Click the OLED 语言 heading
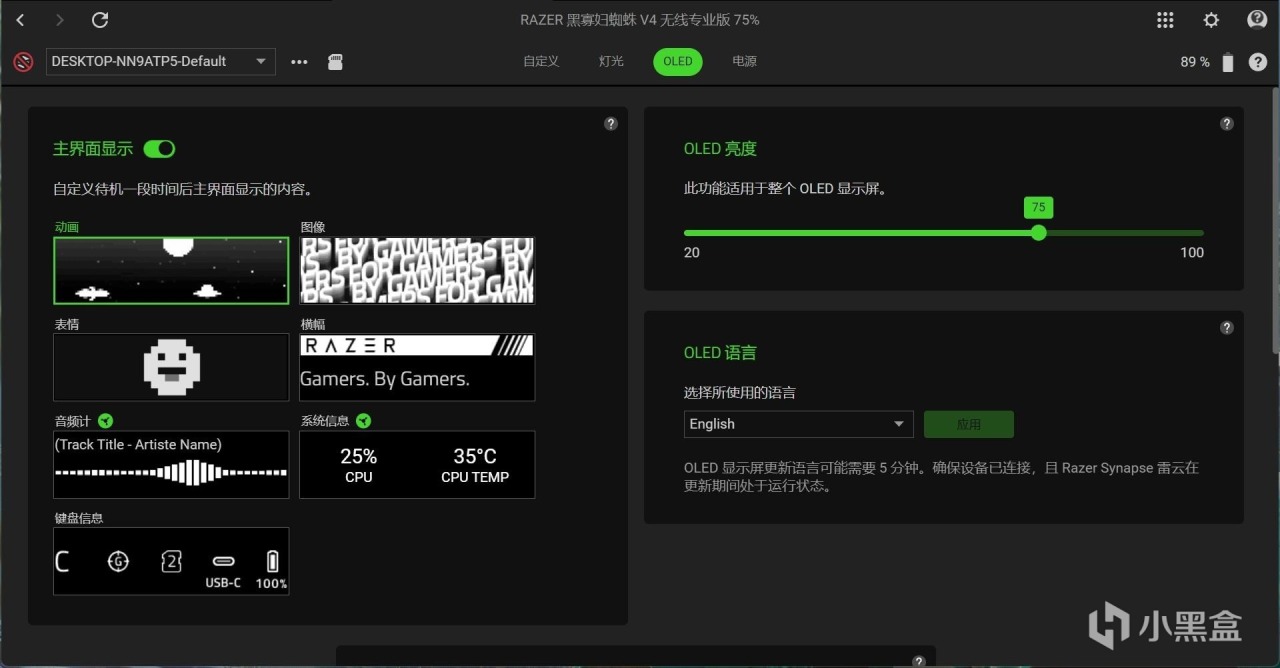This screenshot has width=1280, height=668. (x=720, y=353)
